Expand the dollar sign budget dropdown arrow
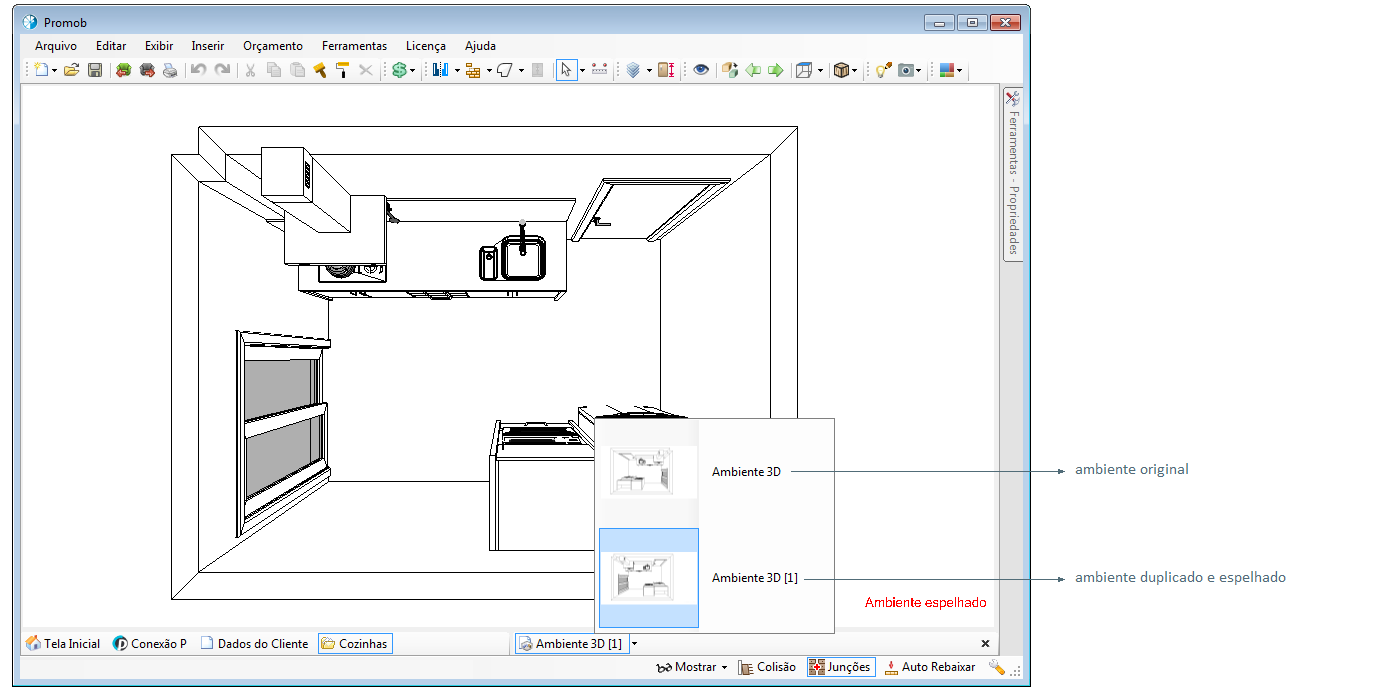 tap(412, 71)
